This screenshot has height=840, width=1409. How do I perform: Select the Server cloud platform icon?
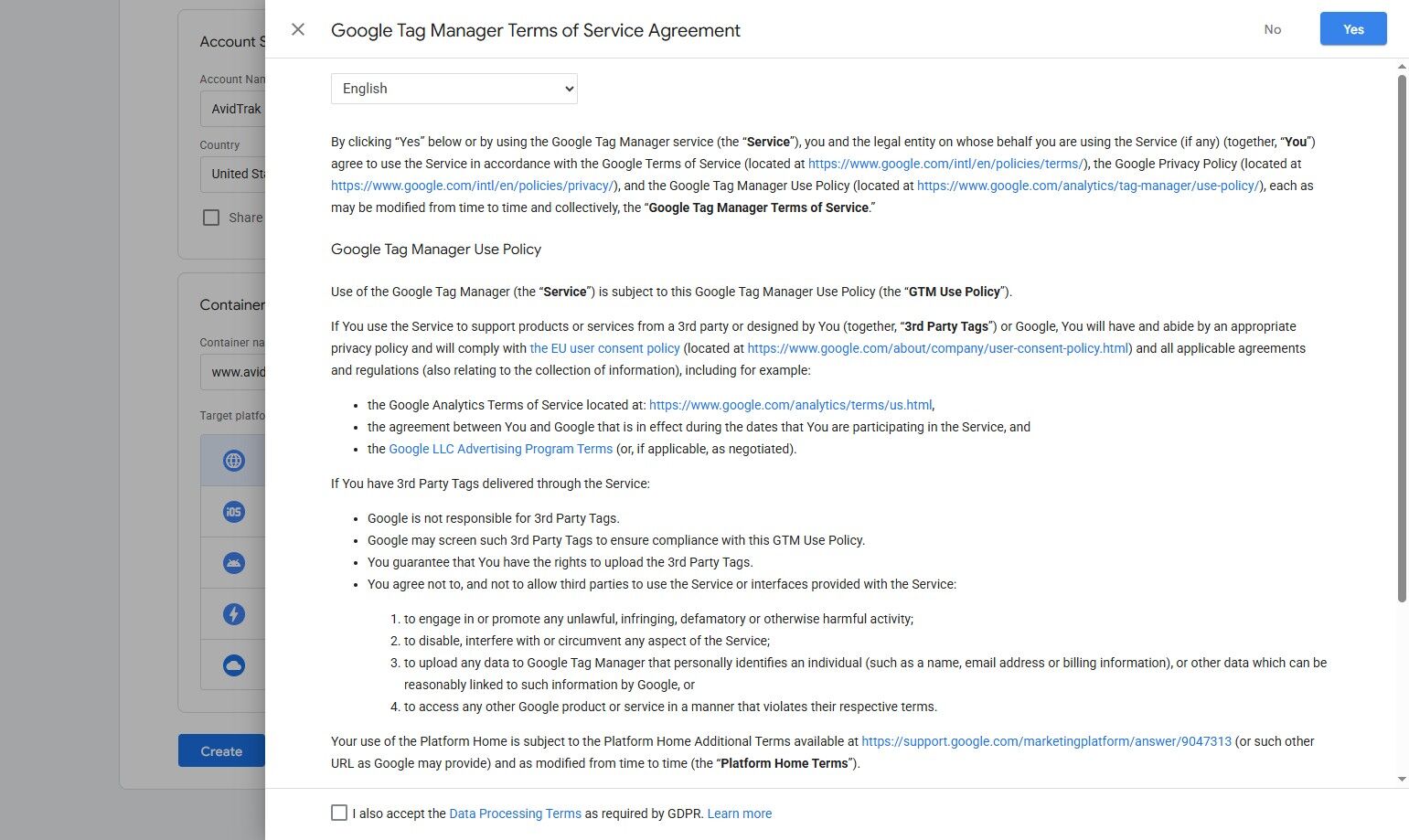pyautogui.click(x=233, y=665)
